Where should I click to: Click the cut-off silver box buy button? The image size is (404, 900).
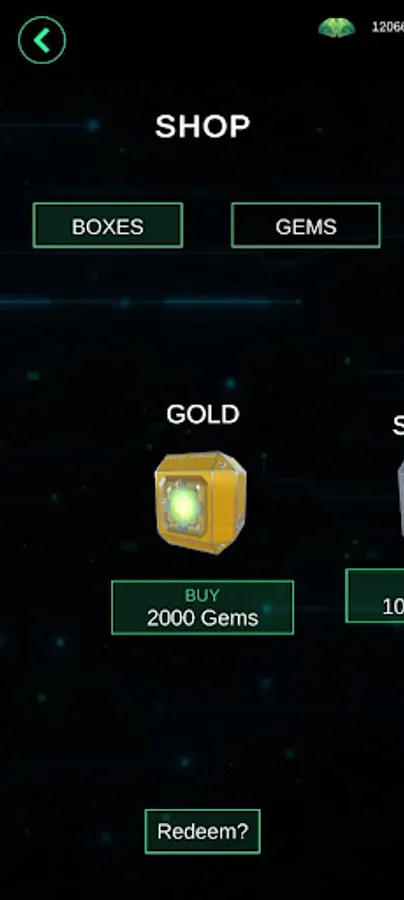[x=375, y=596]
